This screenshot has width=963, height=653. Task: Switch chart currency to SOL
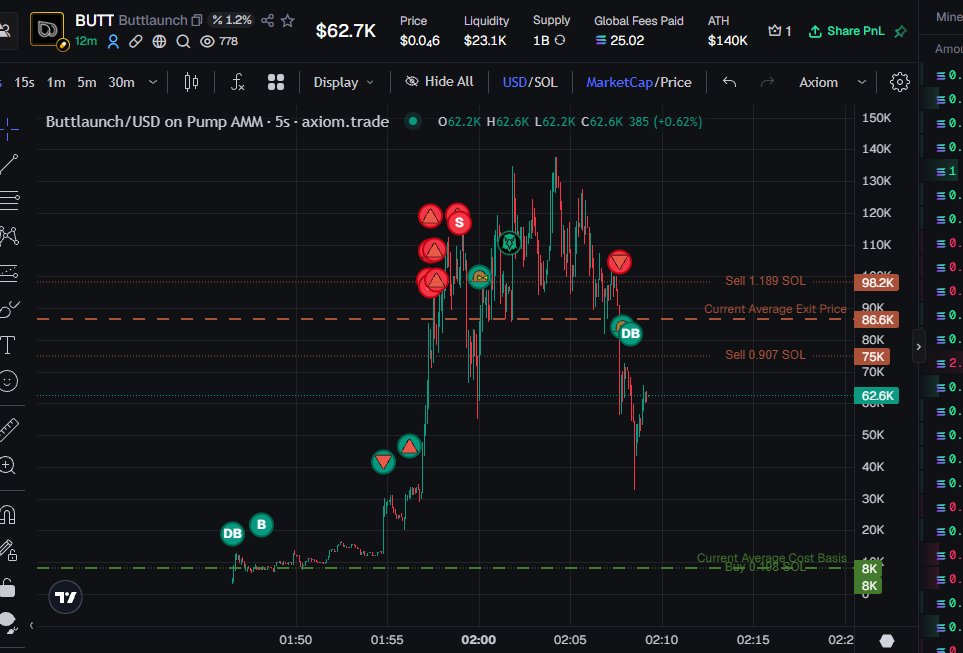(545, 82)
